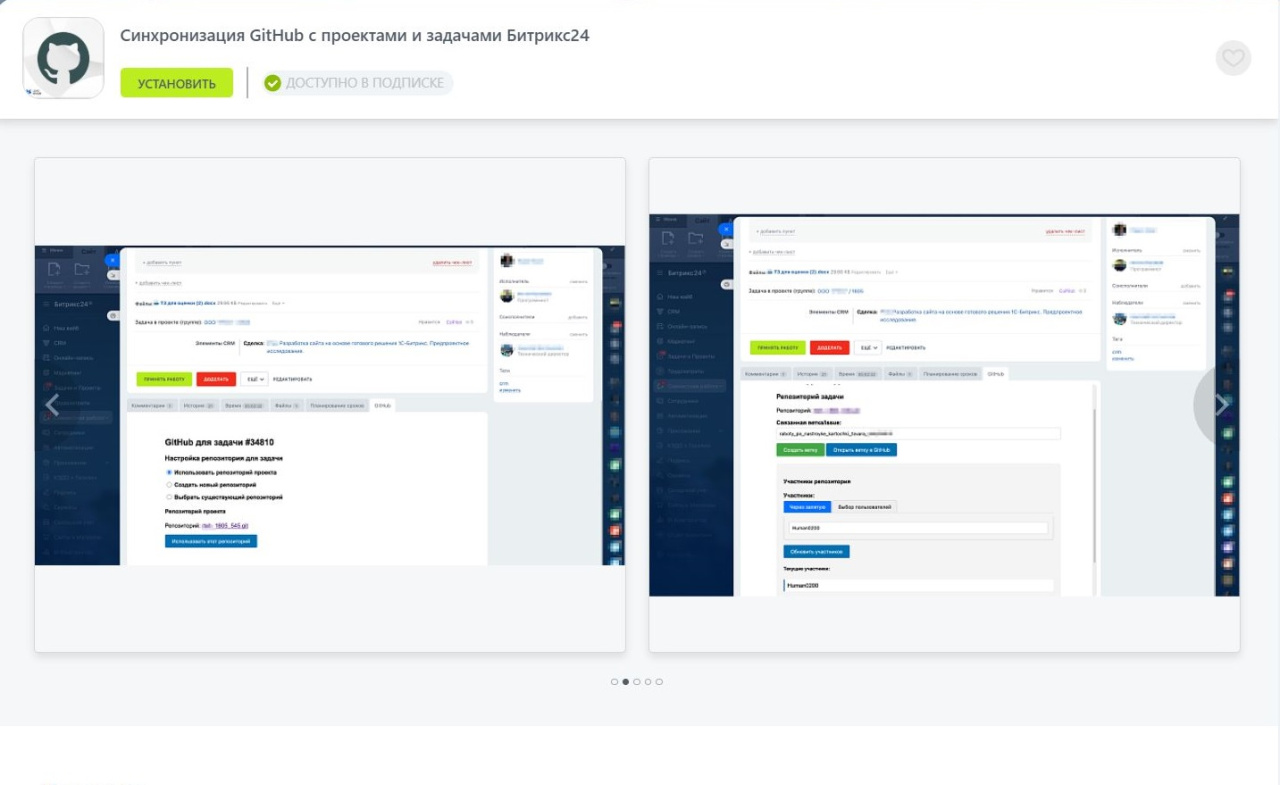Jump to the last carousel pagination dot
The image size is (1280, 785).
659,682
